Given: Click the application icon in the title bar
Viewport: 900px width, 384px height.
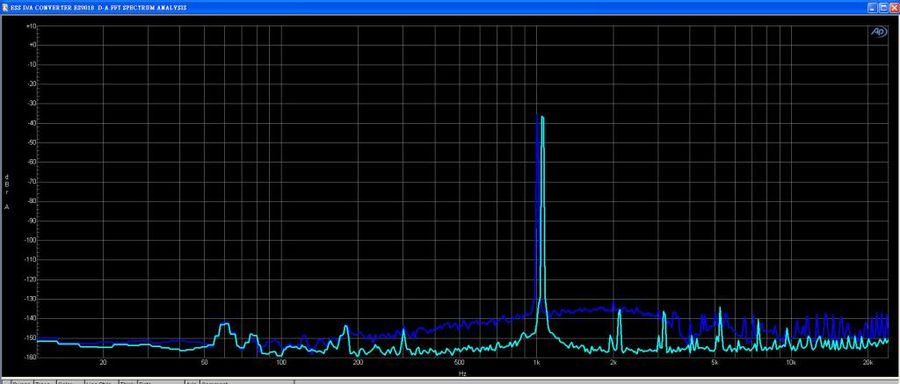Looking at the screenshot, I should [x=5, y=7].
